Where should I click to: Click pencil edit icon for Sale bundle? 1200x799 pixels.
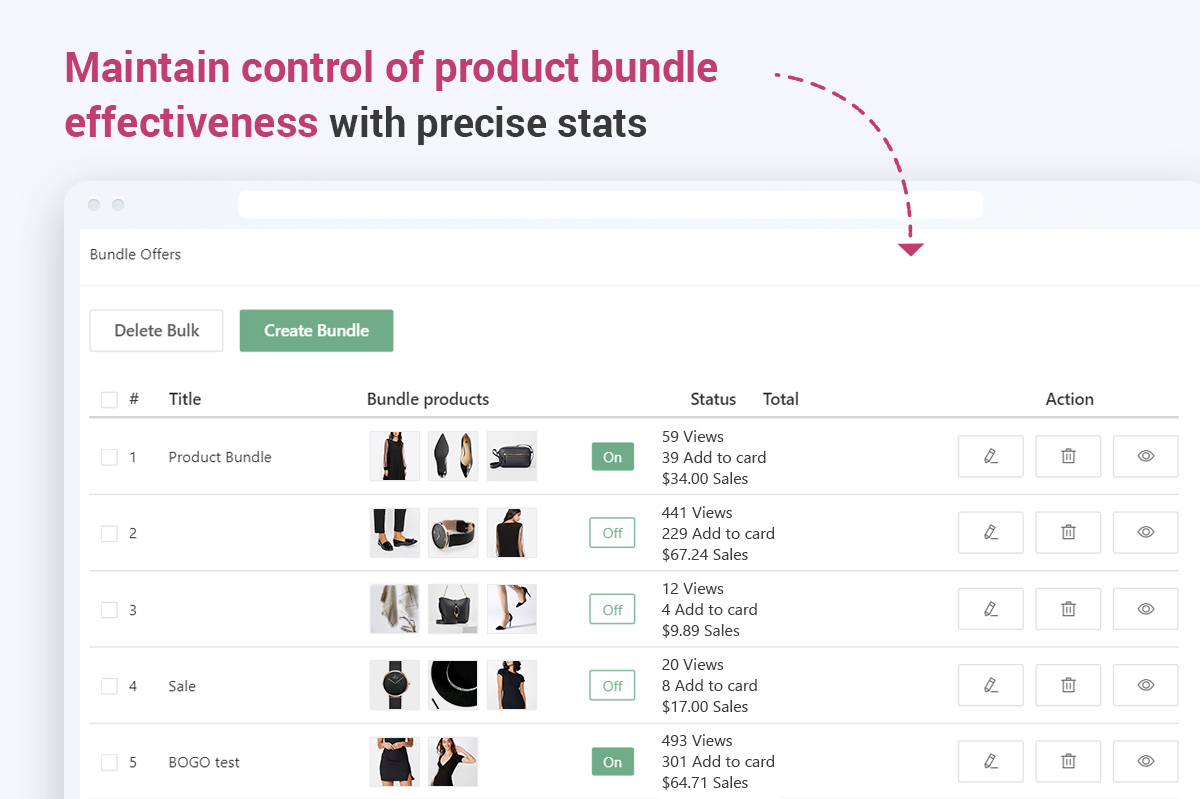[x=990, y=685]
